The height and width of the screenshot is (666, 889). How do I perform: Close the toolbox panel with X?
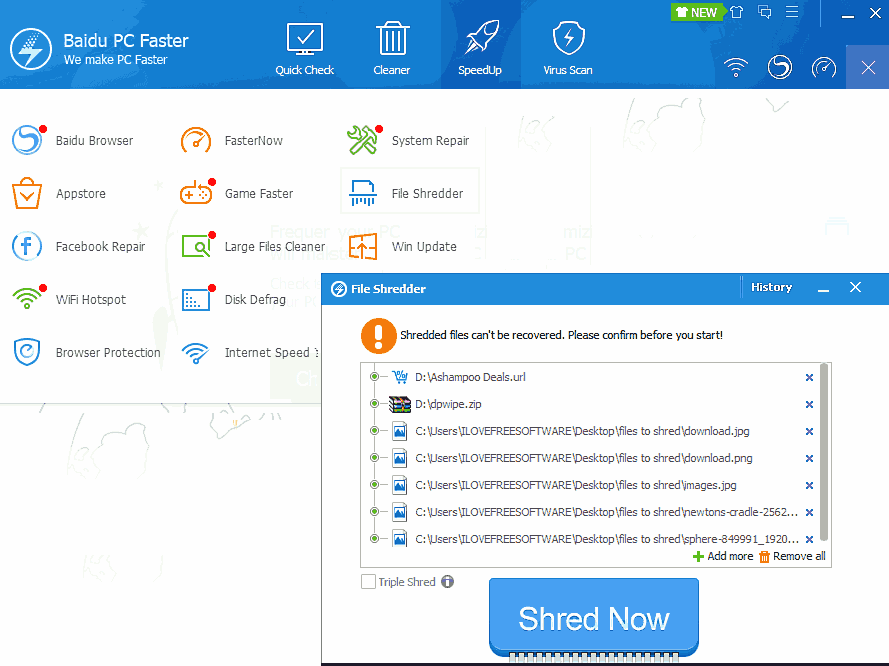pos(868,67)
